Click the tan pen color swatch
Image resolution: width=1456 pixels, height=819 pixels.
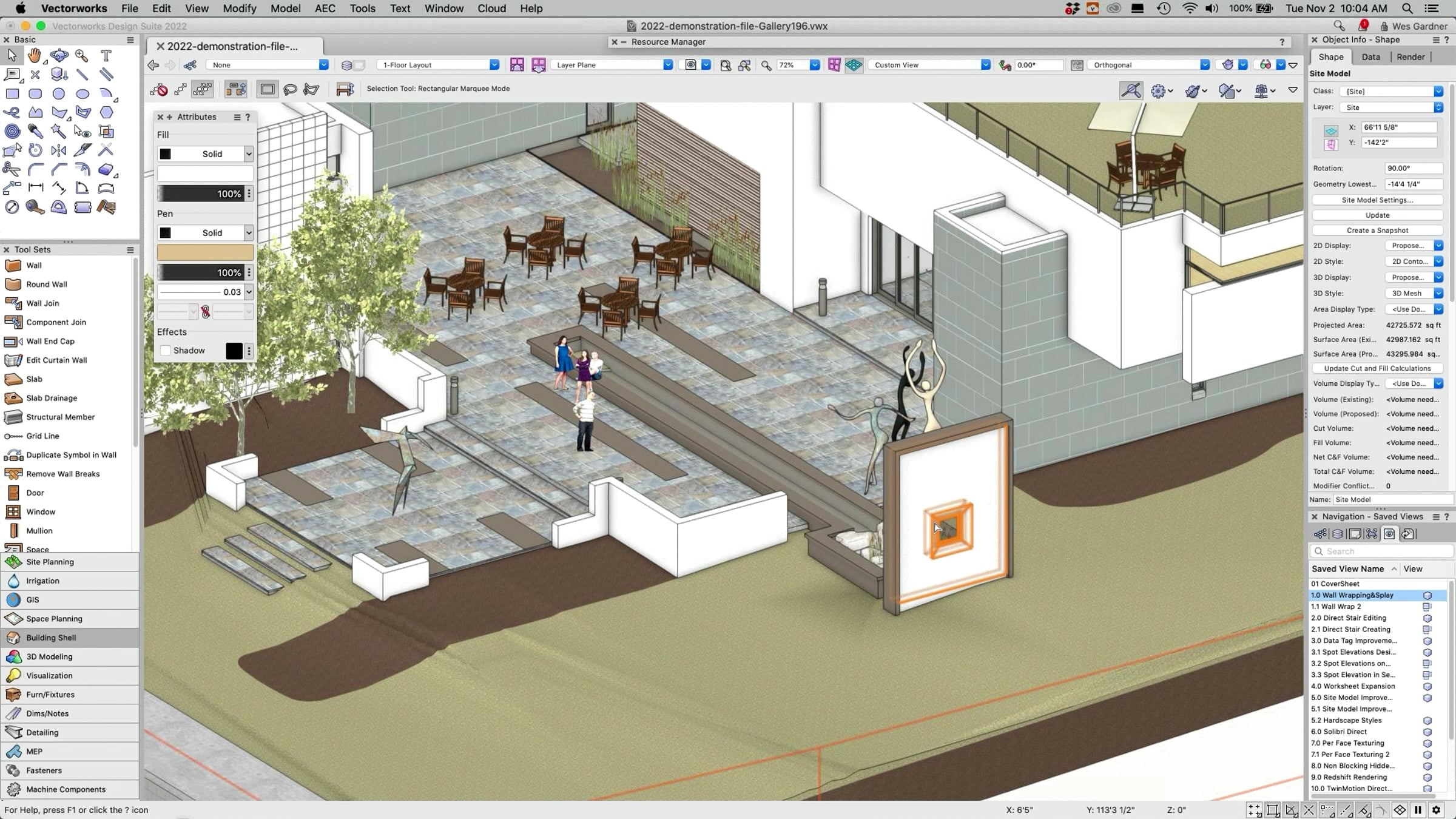click(205, 252)
